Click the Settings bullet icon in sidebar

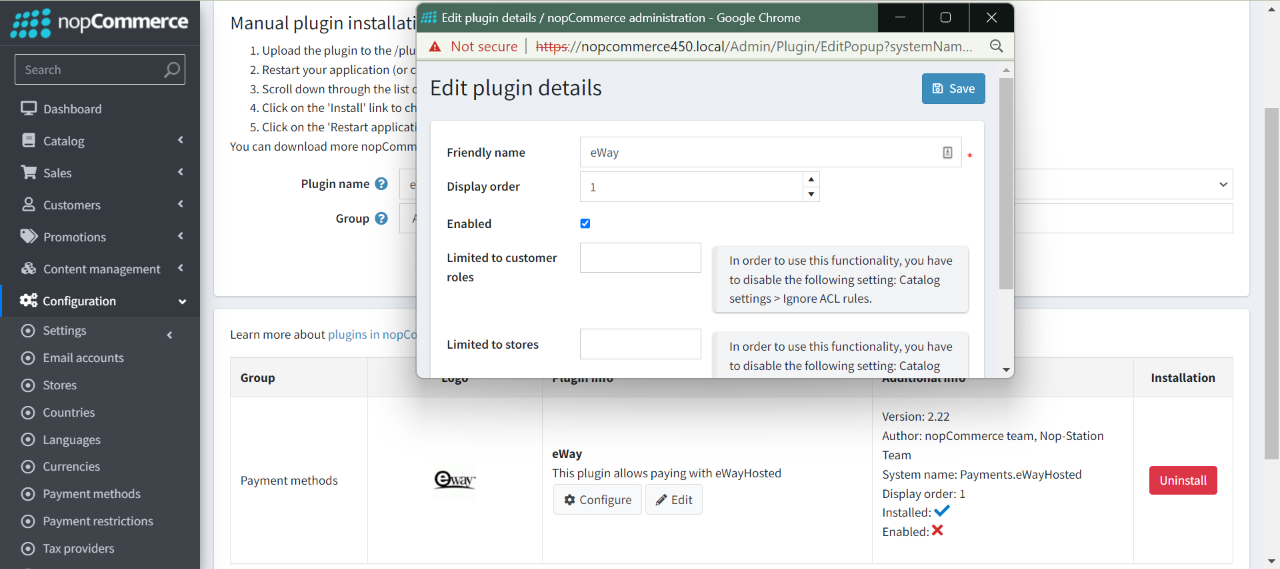click(28, 331)
